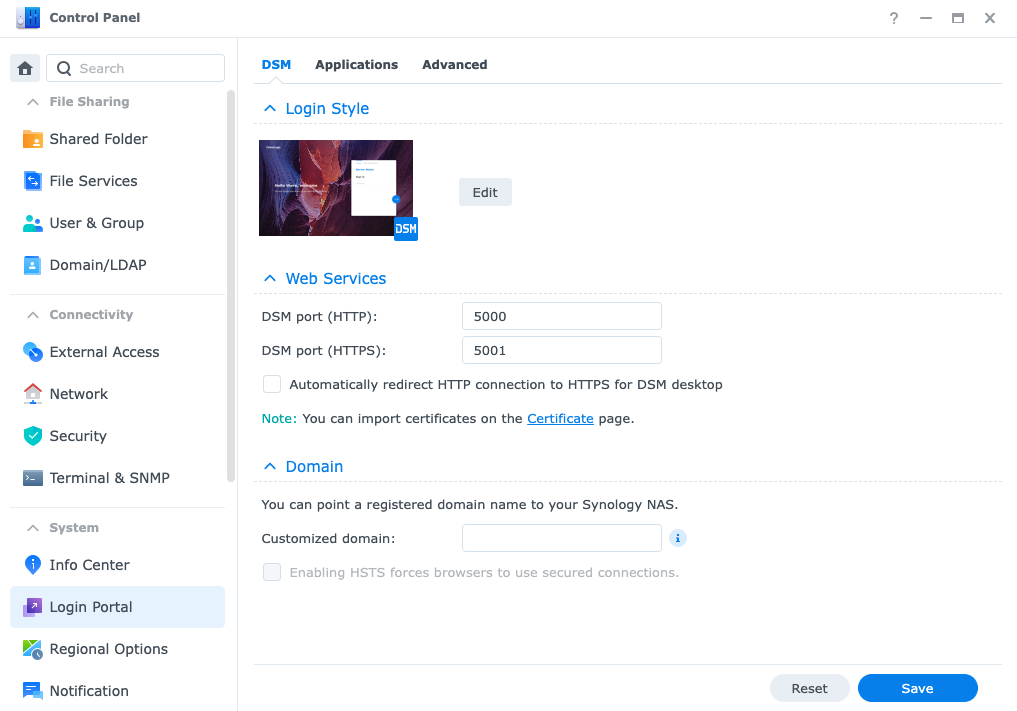Open Security shield icon
The height and width of the screenshot is (711, 1017).
pyautogui.click(x=33, y=436)
